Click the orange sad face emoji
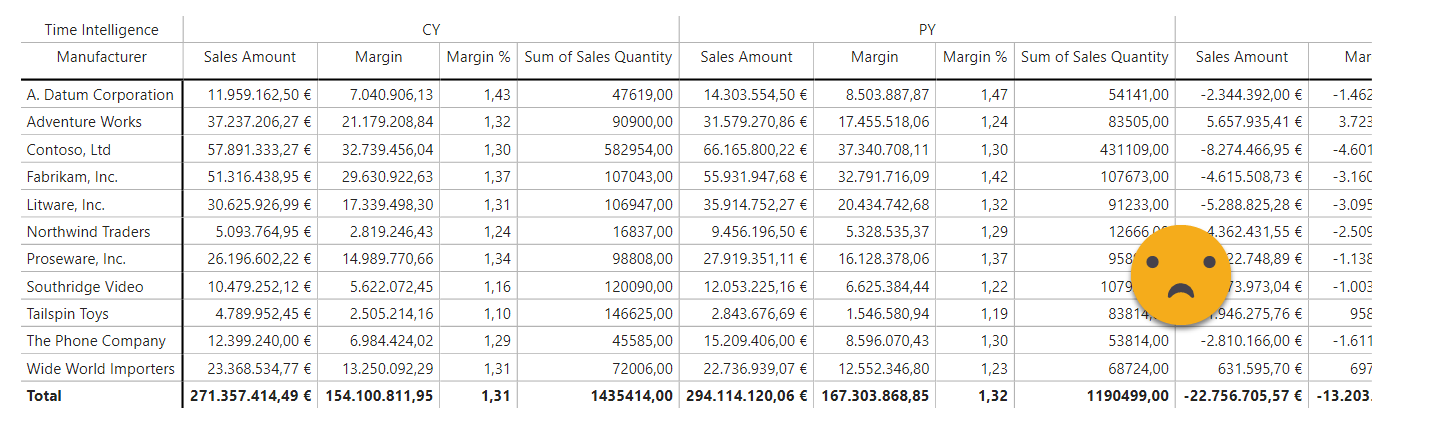 click(x=1180, y=275)
